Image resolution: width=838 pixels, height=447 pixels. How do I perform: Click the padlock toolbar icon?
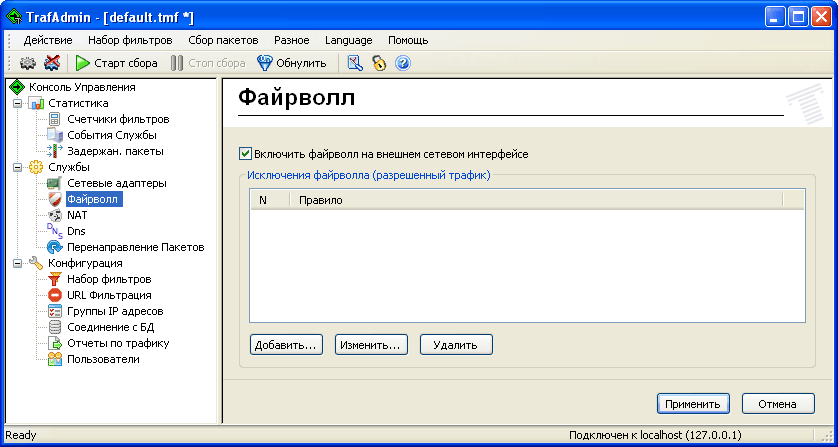pos(379,64)
